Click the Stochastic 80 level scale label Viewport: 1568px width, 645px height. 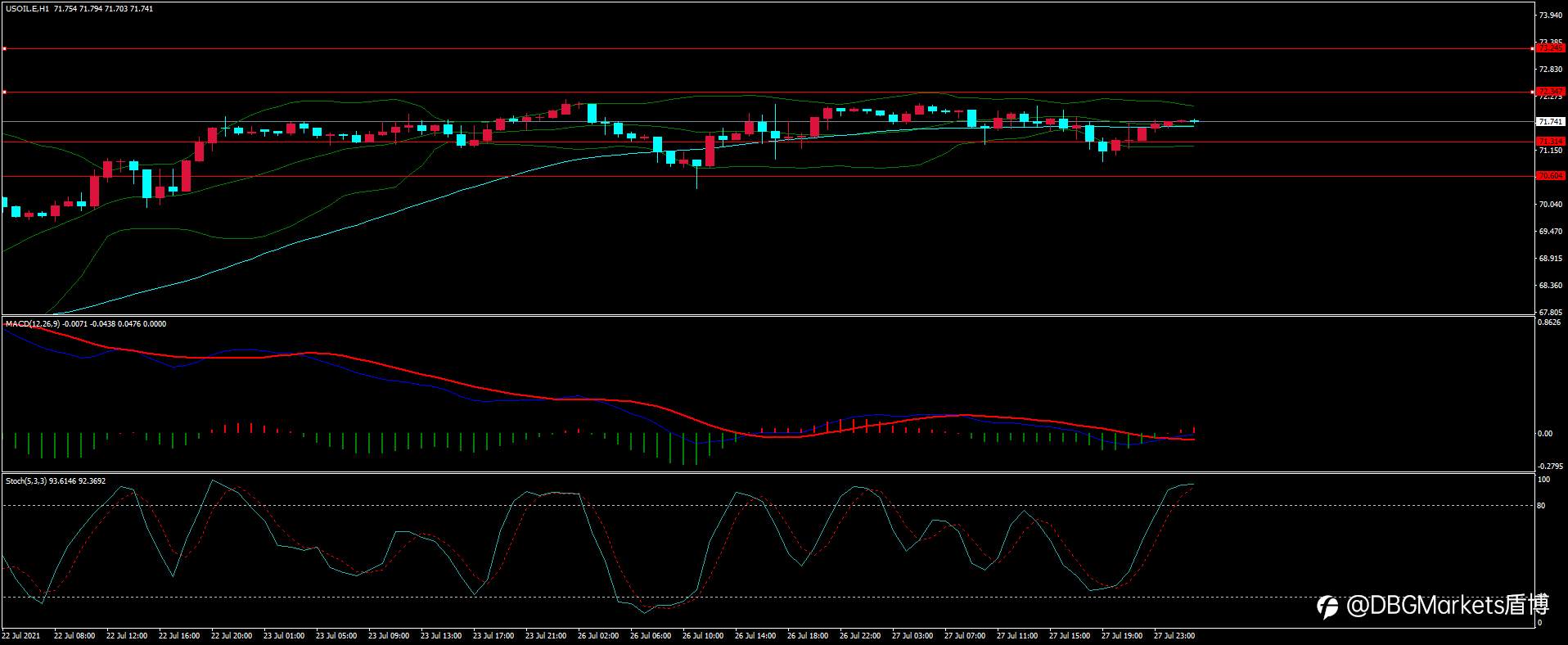point(1541,506)
